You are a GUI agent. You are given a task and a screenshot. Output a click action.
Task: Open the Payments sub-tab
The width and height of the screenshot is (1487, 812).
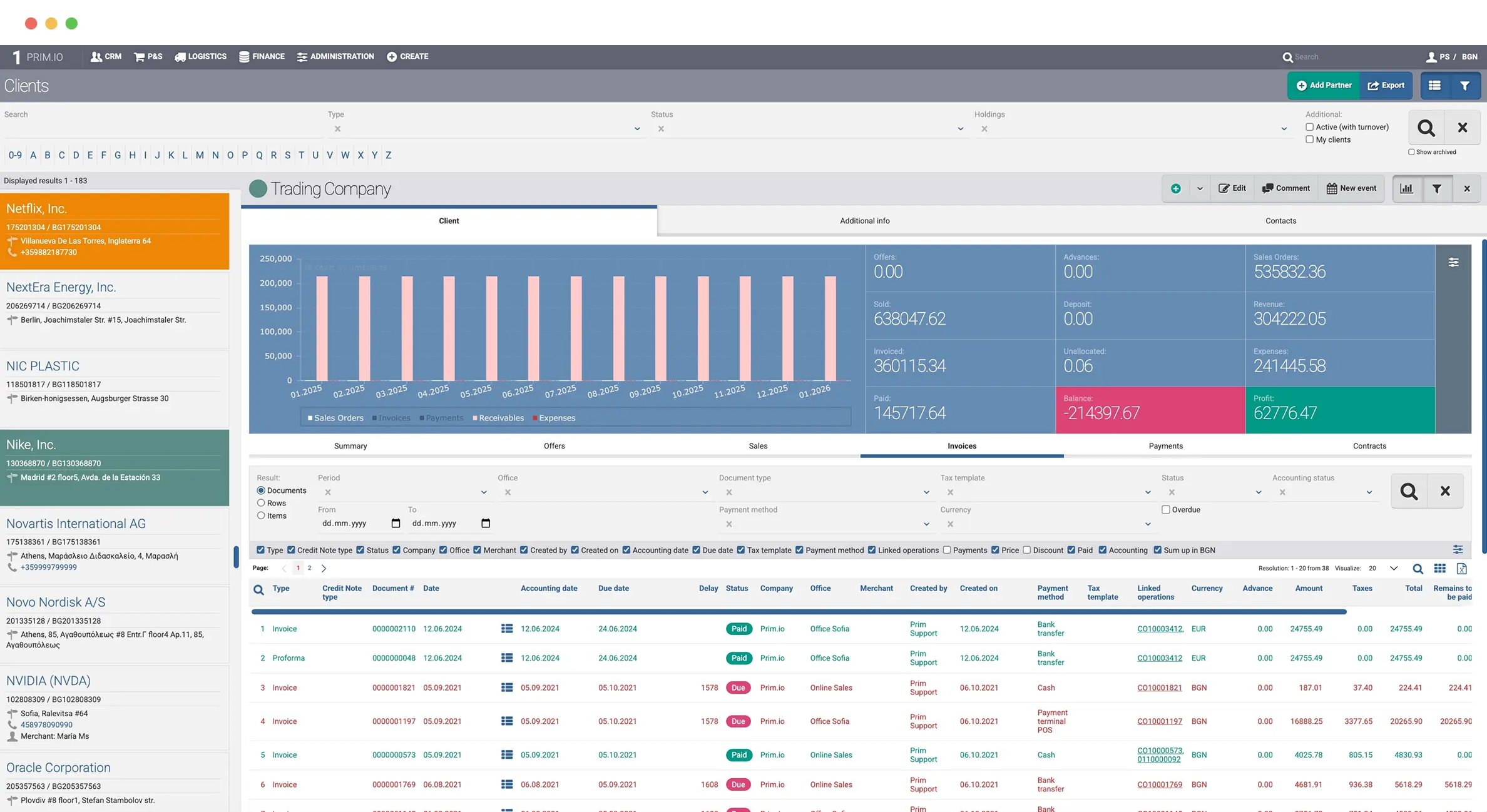click(x=1165, y=446)
